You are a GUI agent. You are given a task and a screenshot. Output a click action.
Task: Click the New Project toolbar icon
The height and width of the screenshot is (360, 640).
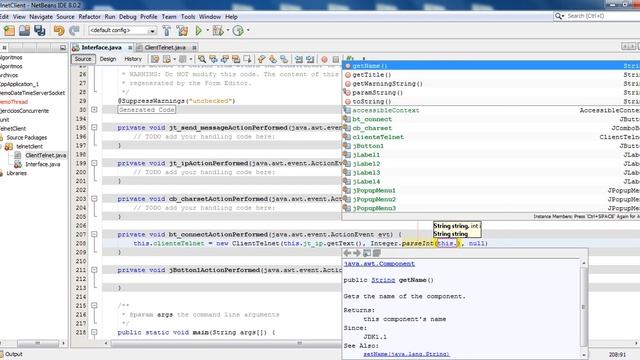[x=9, y=31]
